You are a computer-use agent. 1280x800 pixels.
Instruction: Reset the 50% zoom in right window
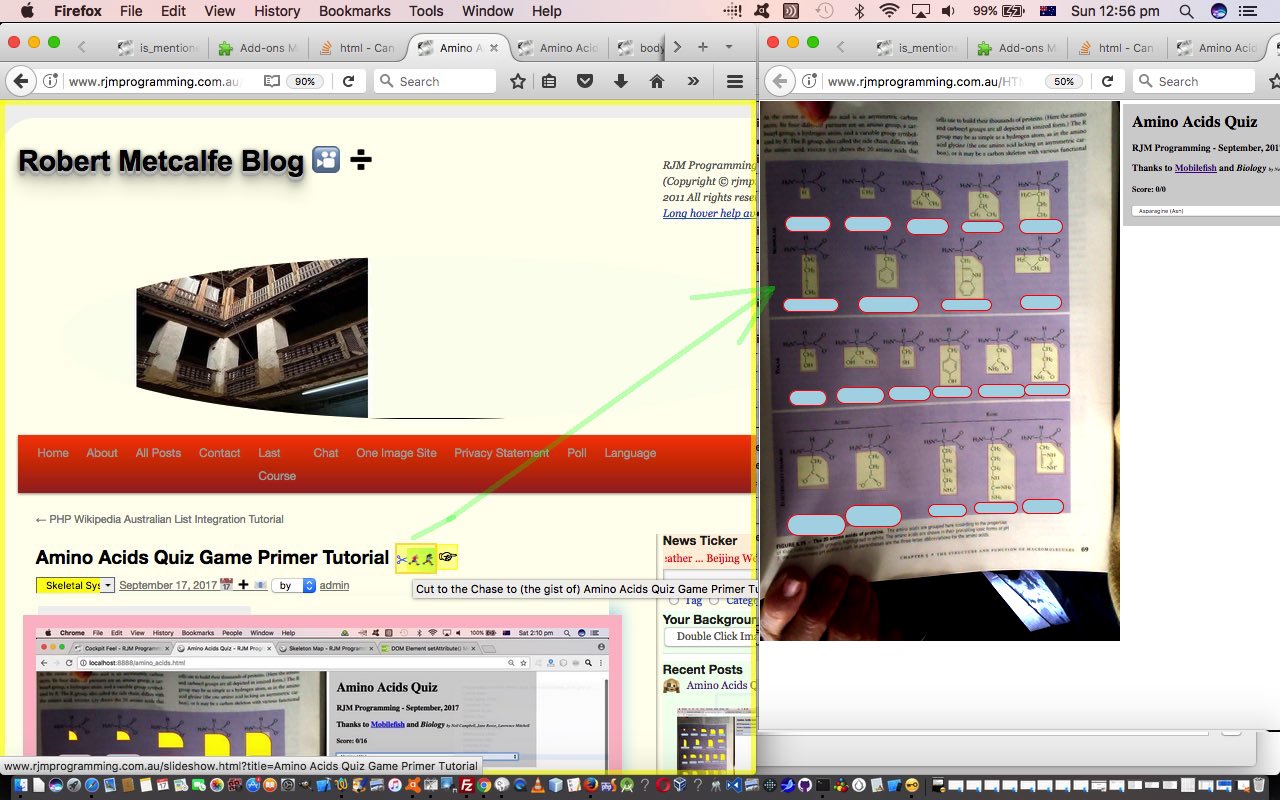coord(1064,82)
